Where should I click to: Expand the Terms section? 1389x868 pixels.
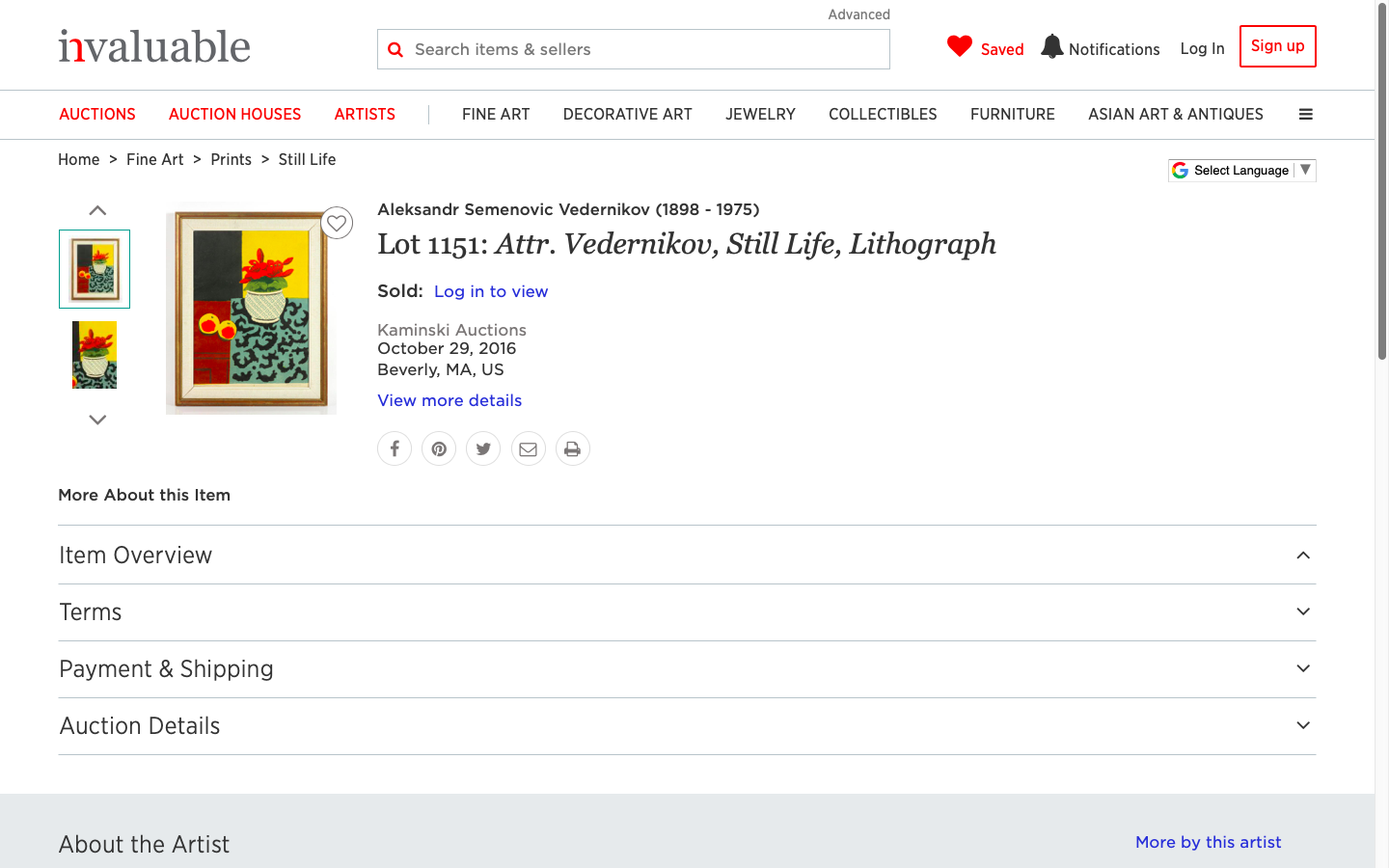[1302, 611]
